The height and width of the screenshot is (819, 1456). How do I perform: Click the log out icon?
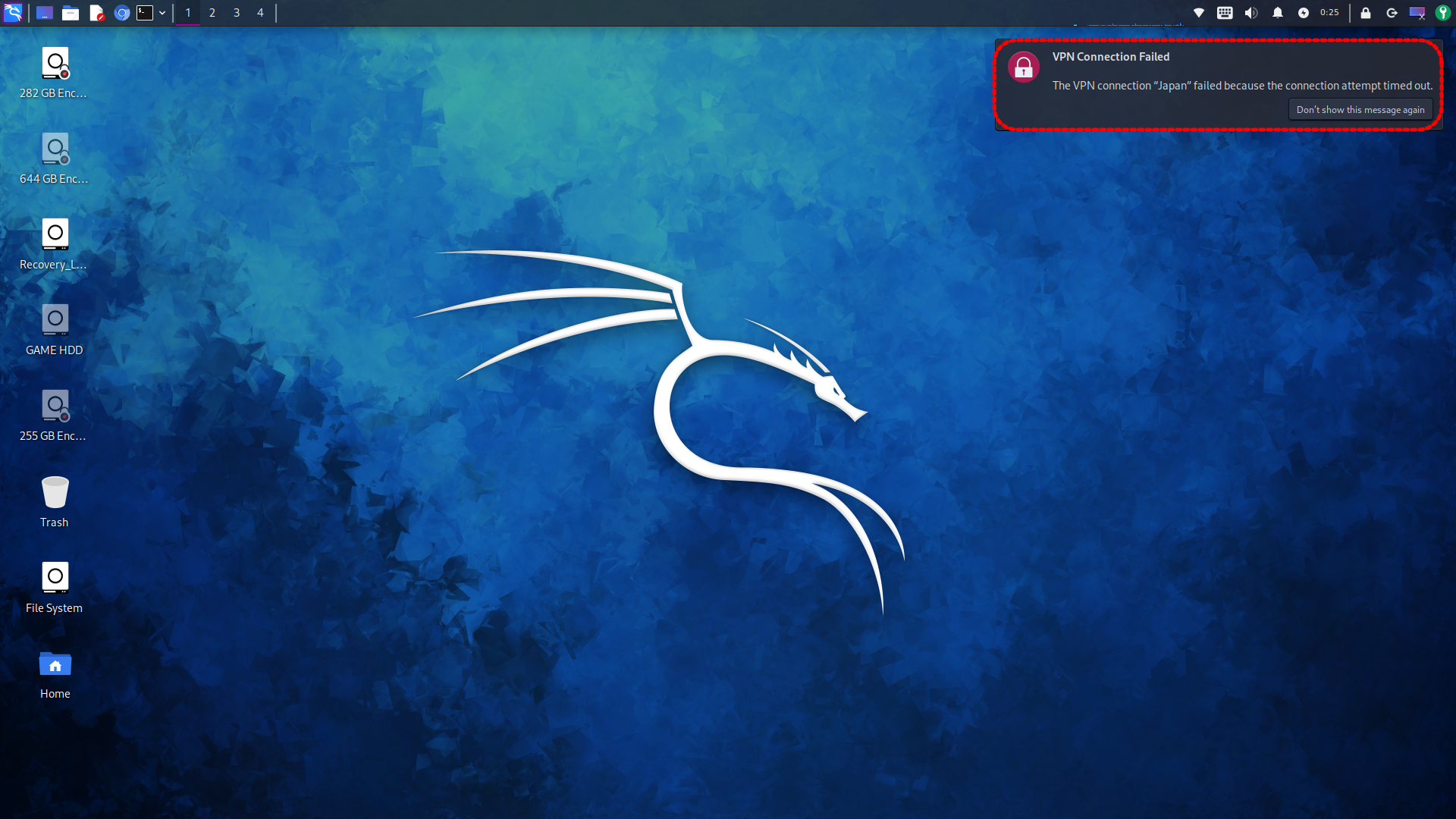coord(1392,13)
